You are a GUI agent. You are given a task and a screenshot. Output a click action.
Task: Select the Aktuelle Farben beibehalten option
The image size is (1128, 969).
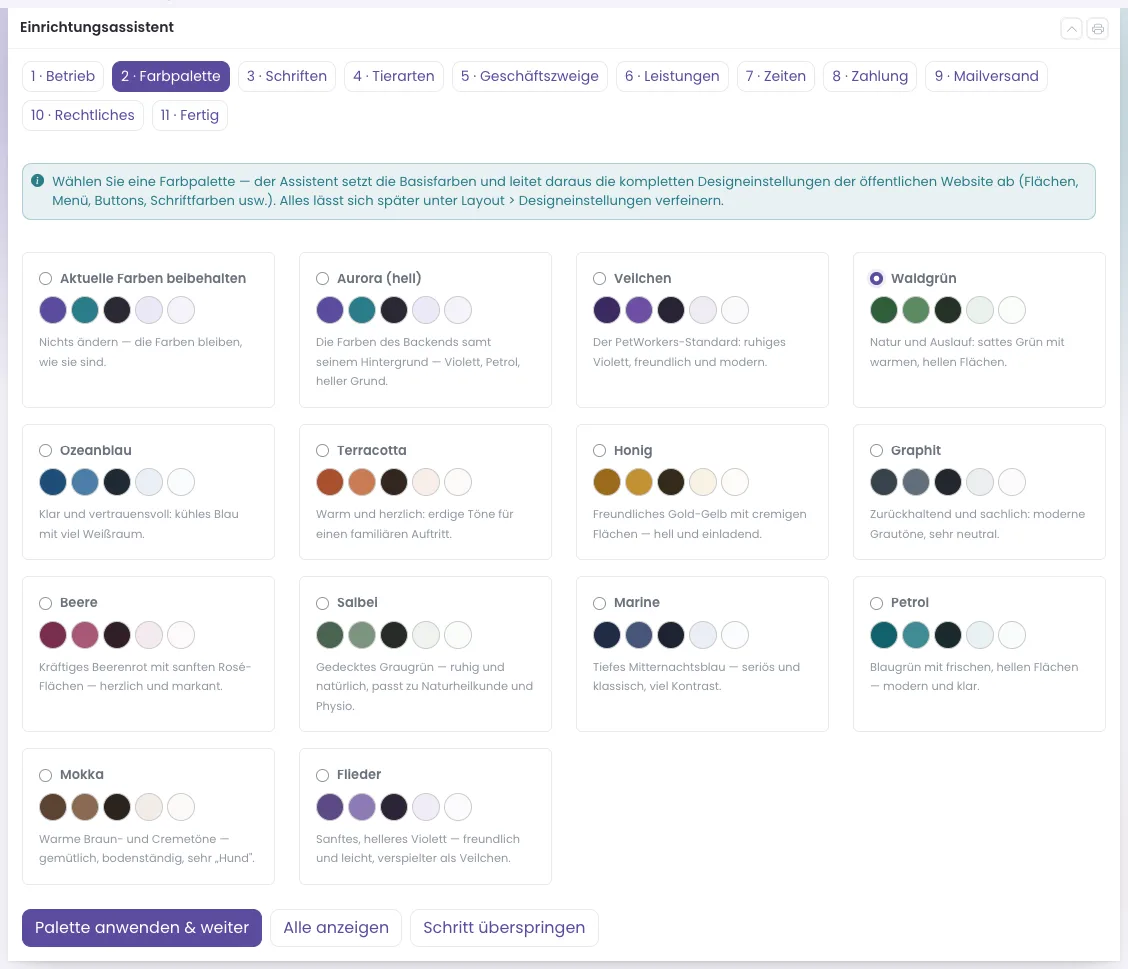45,278
